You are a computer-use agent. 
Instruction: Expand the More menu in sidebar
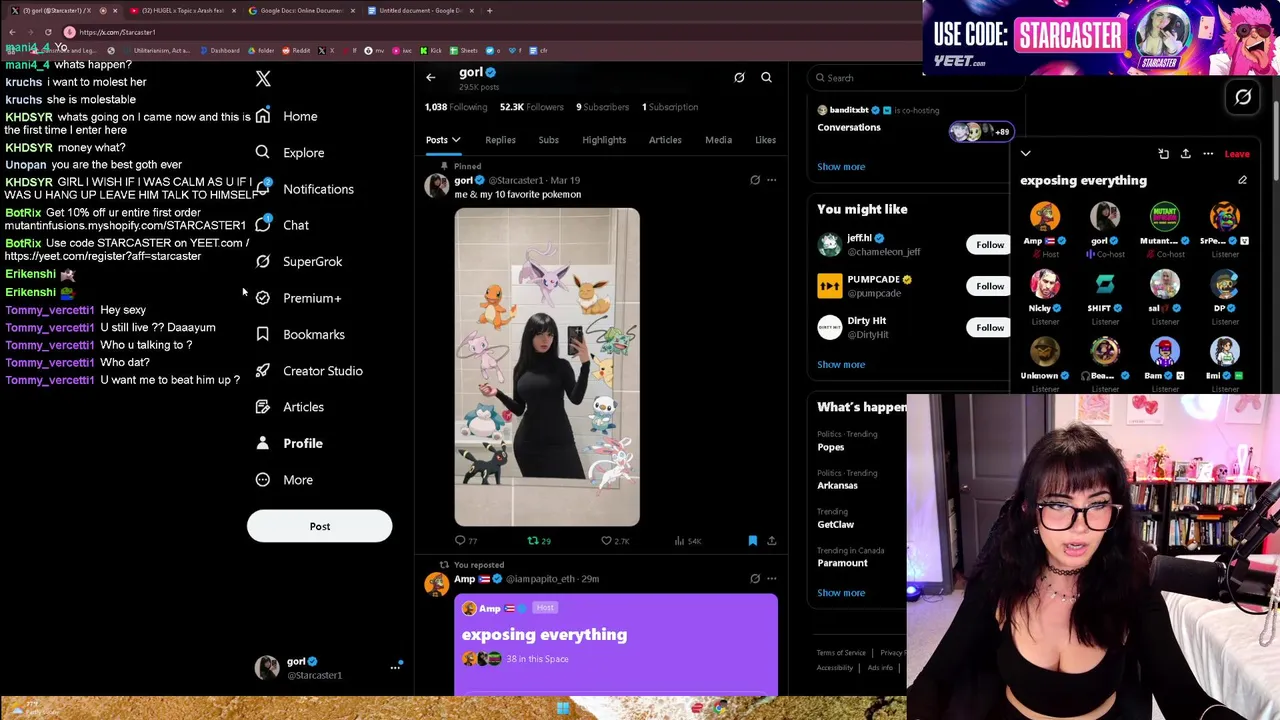tap(283, 480)
